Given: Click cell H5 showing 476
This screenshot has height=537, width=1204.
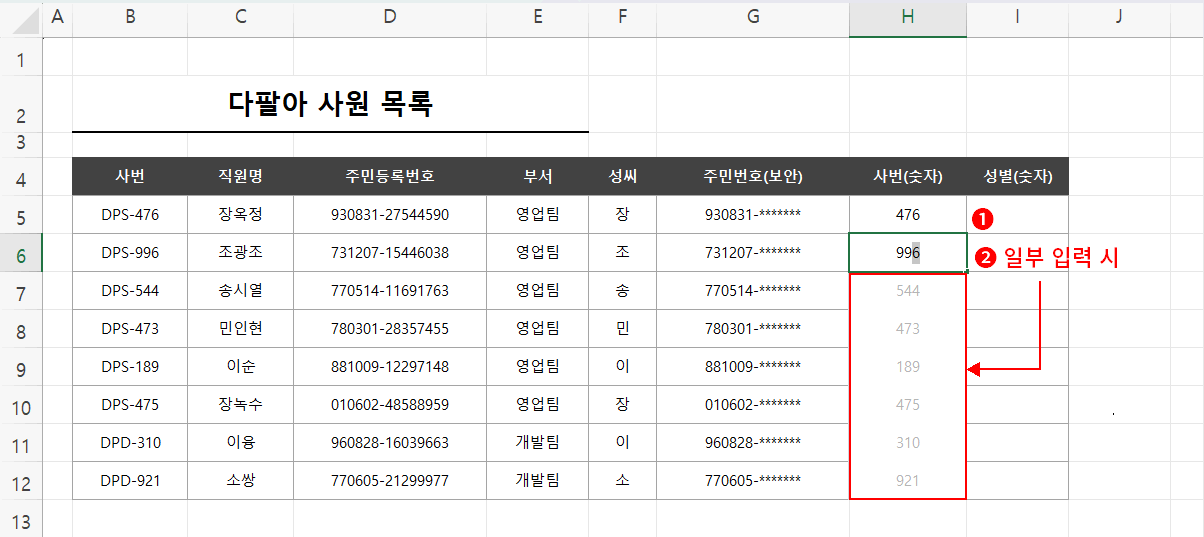Looking at the screenshot, I should [908, 215].
